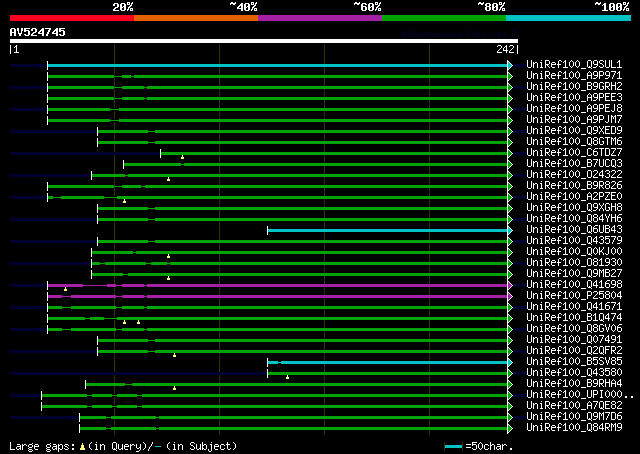The width and height of the screenshot is (640, 454).
Task: Click the yellow gap marker under C6TDZ7 row
Action: (x=182, y=157)
